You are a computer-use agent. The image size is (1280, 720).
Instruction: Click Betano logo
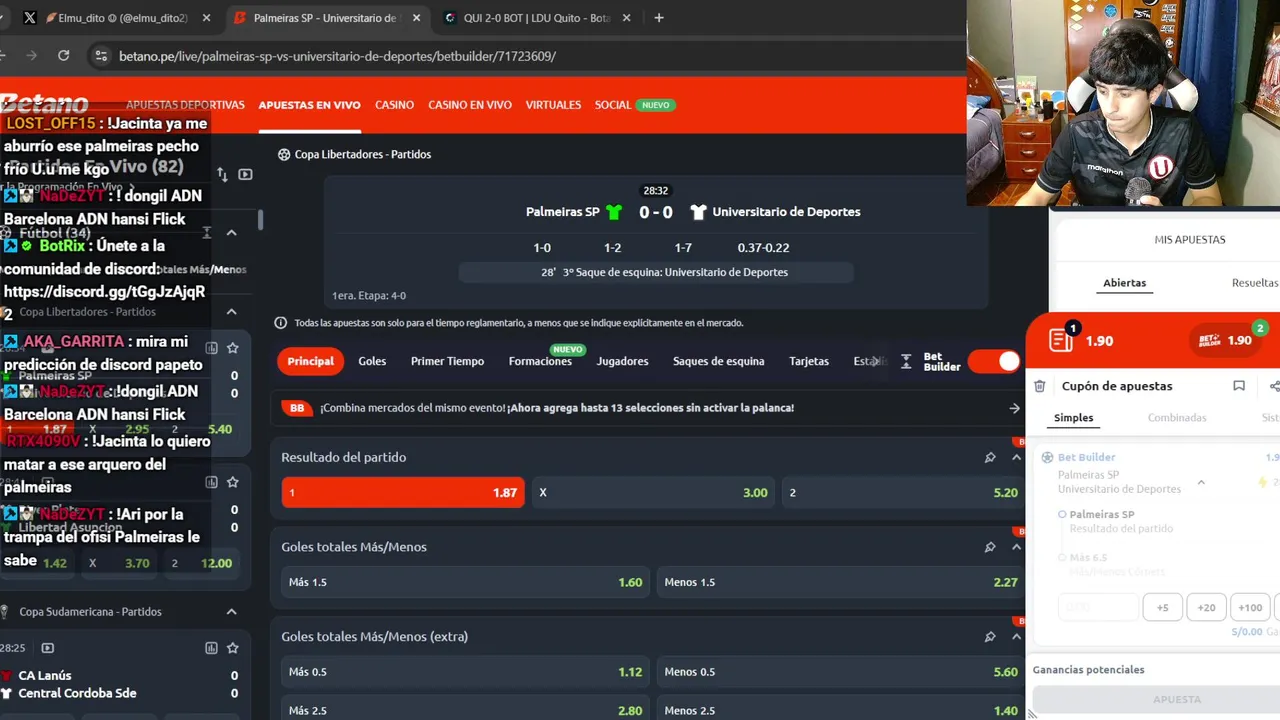(x=44, y=104)
